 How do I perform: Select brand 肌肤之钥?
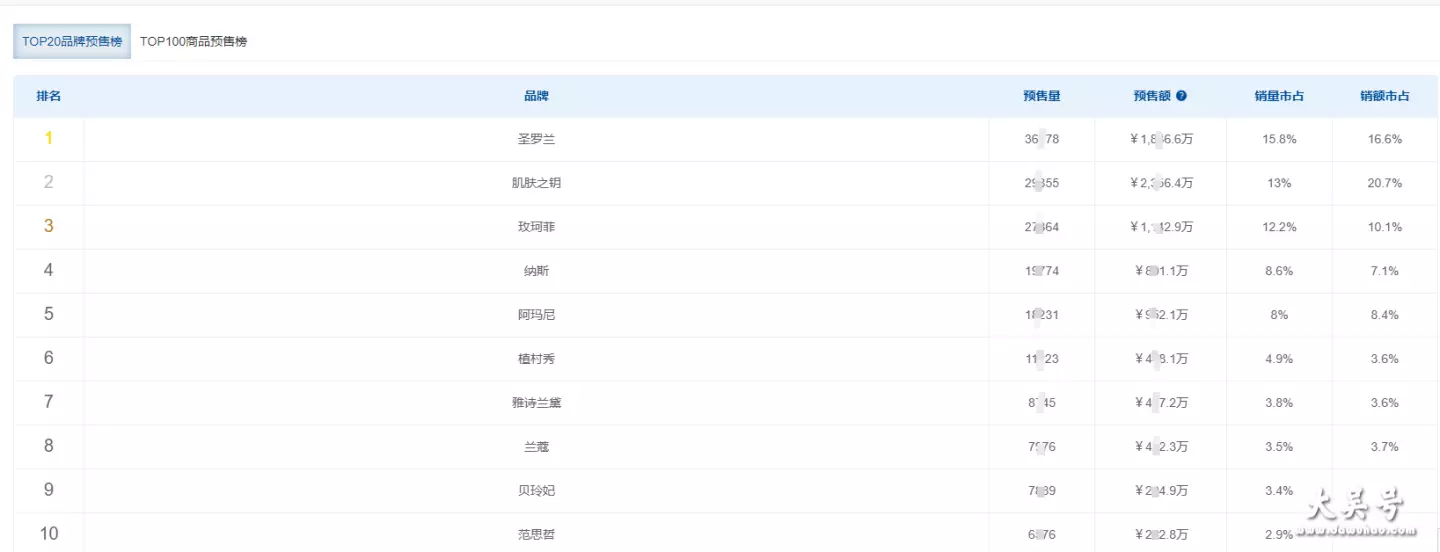[537, 184]
